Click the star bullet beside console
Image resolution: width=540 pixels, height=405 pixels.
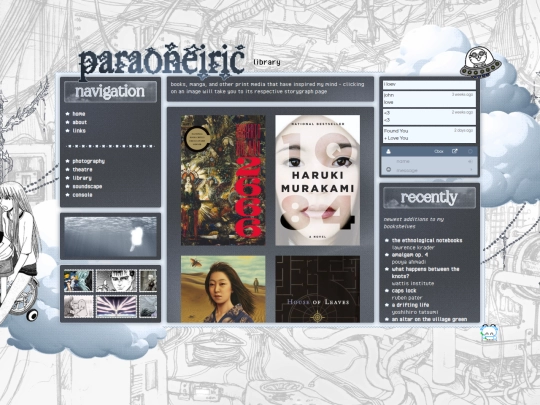[x=68, y=195]
